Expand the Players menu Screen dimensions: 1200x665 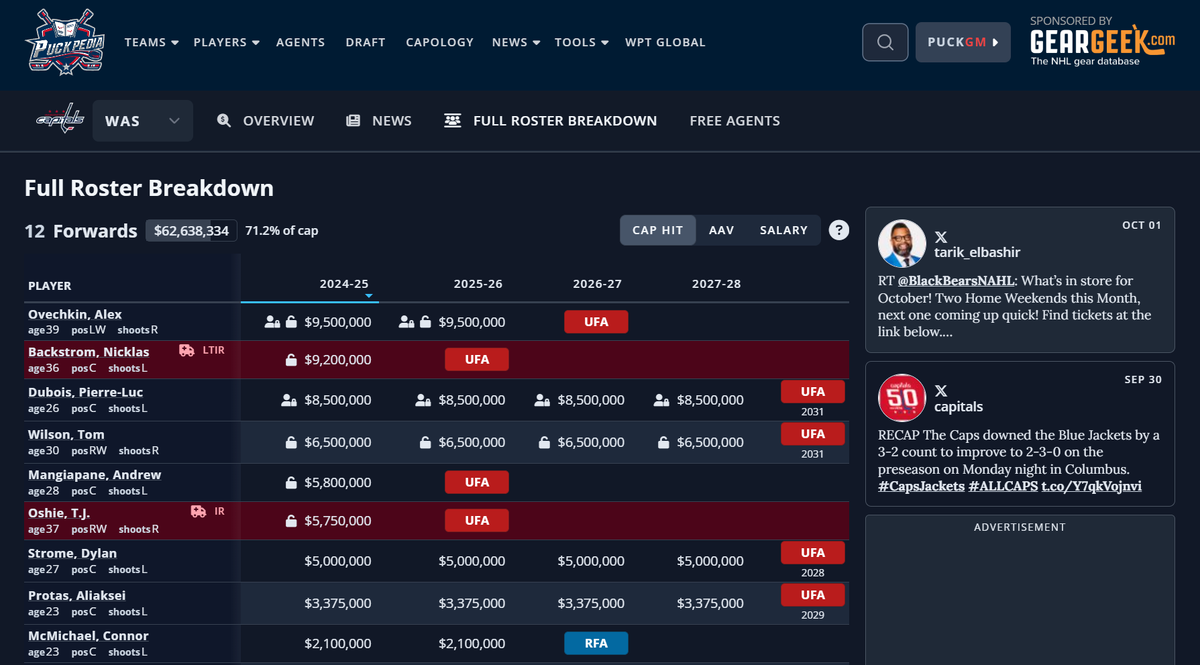(x=226, y=42)
